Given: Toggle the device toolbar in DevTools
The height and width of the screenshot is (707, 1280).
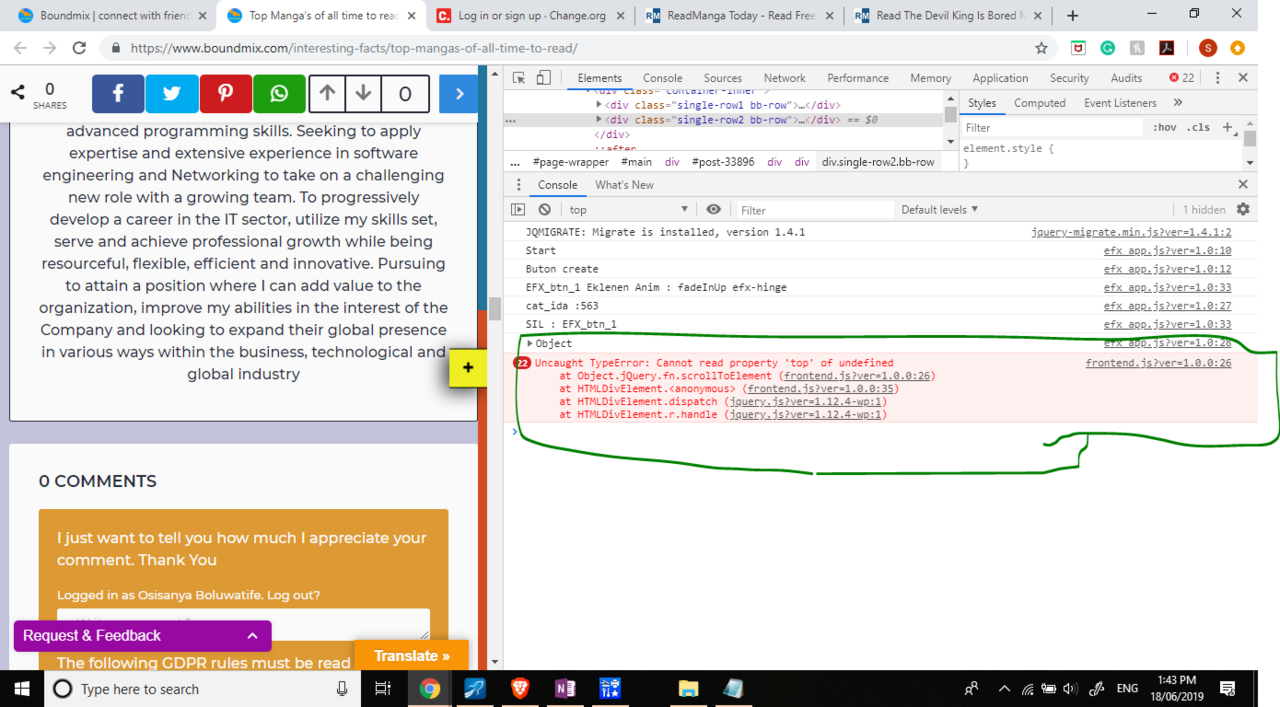Looking at the screenshot, I should tap(544, 78).
